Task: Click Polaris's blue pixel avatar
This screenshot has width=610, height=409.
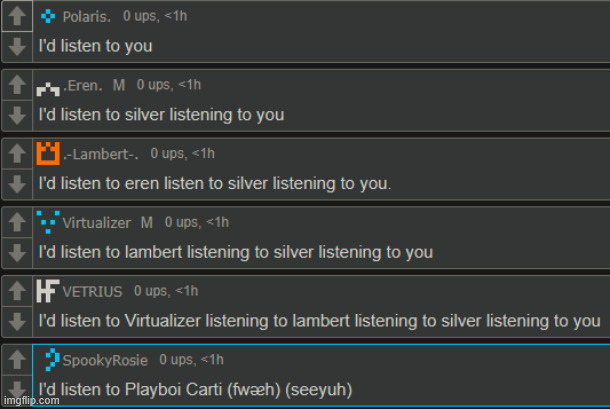Action: (x=48, y=16)
